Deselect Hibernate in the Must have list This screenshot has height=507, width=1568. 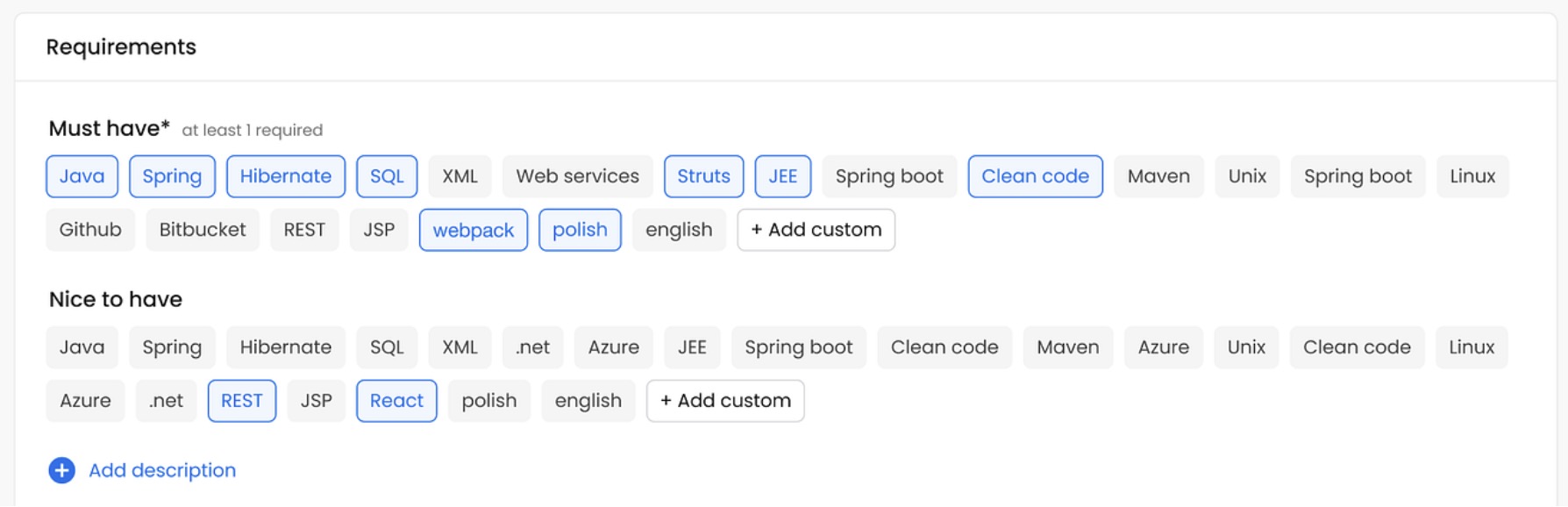pyautogui.click(x=285, y=176)
